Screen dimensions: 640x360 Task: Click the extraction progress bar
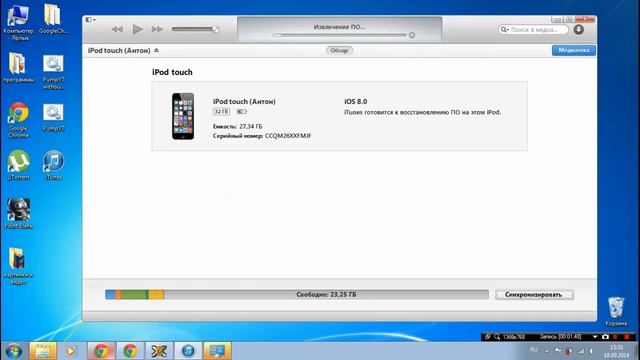340,35
